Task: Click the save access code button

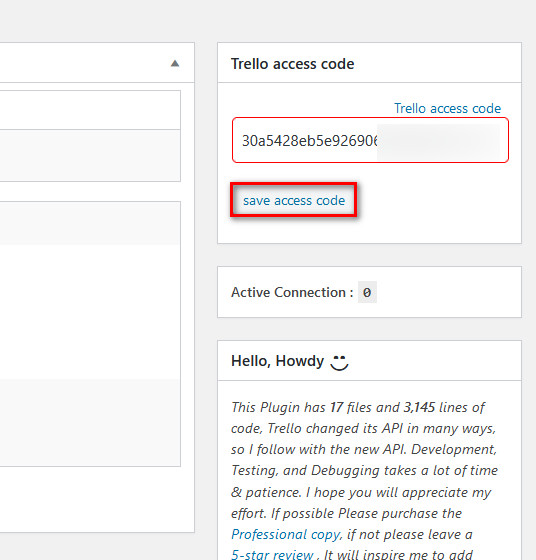Action: tap(294, 200)
